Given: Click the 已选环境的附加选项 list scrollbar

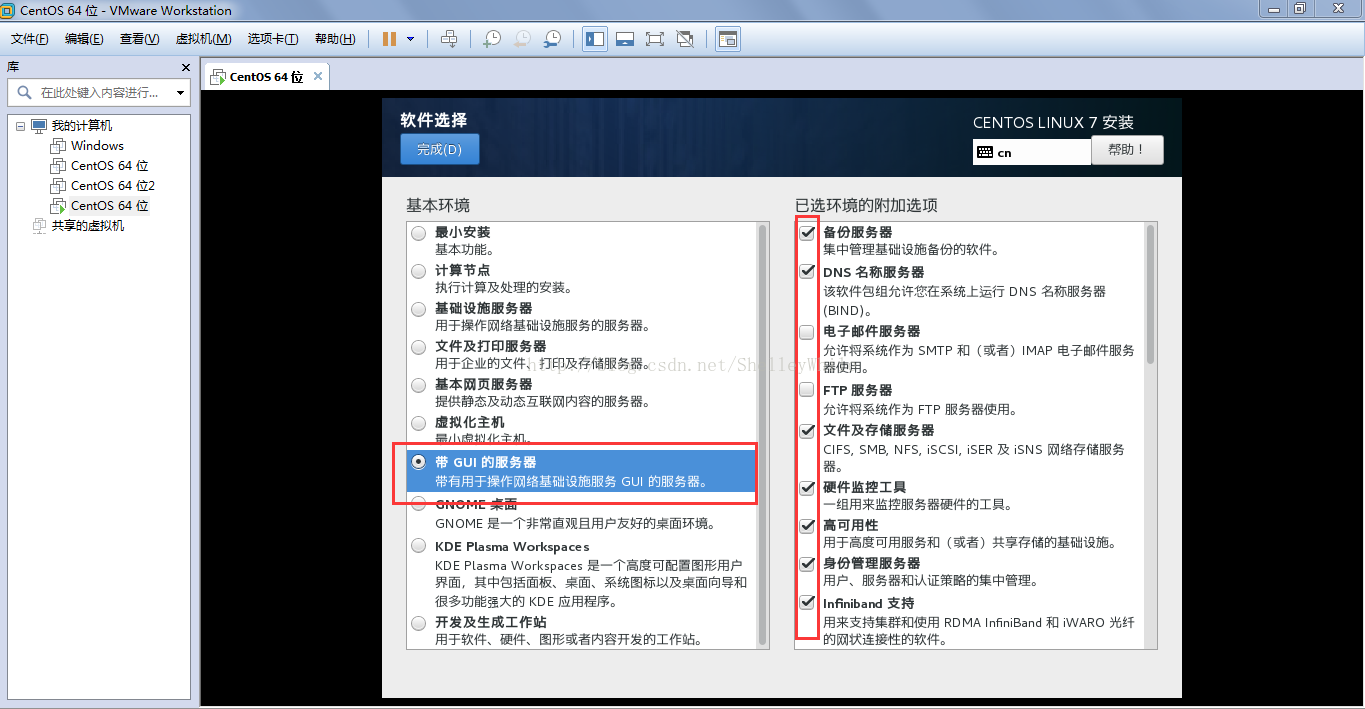Looking at the screenshot, I should pos(1150,294).
